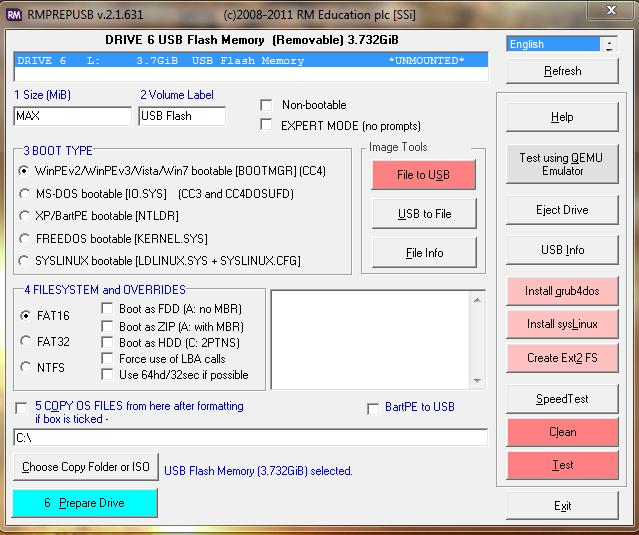
Task: Click the Refresh button
Action: [x=562, y=71]
